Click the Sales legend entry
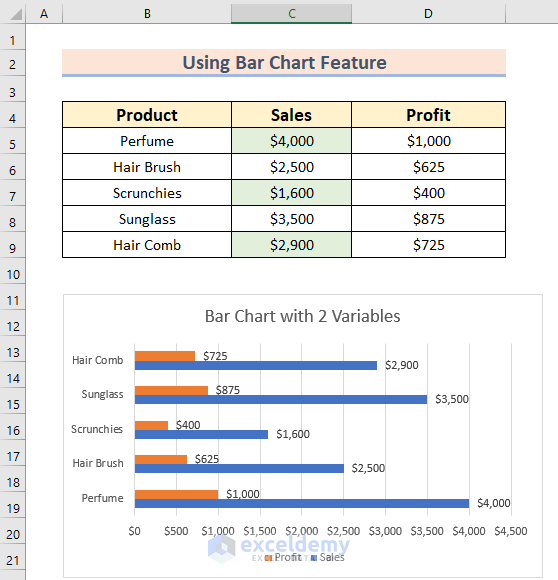Image resolution: width=558 pixels, height=580 pixels. coord(328,557)
